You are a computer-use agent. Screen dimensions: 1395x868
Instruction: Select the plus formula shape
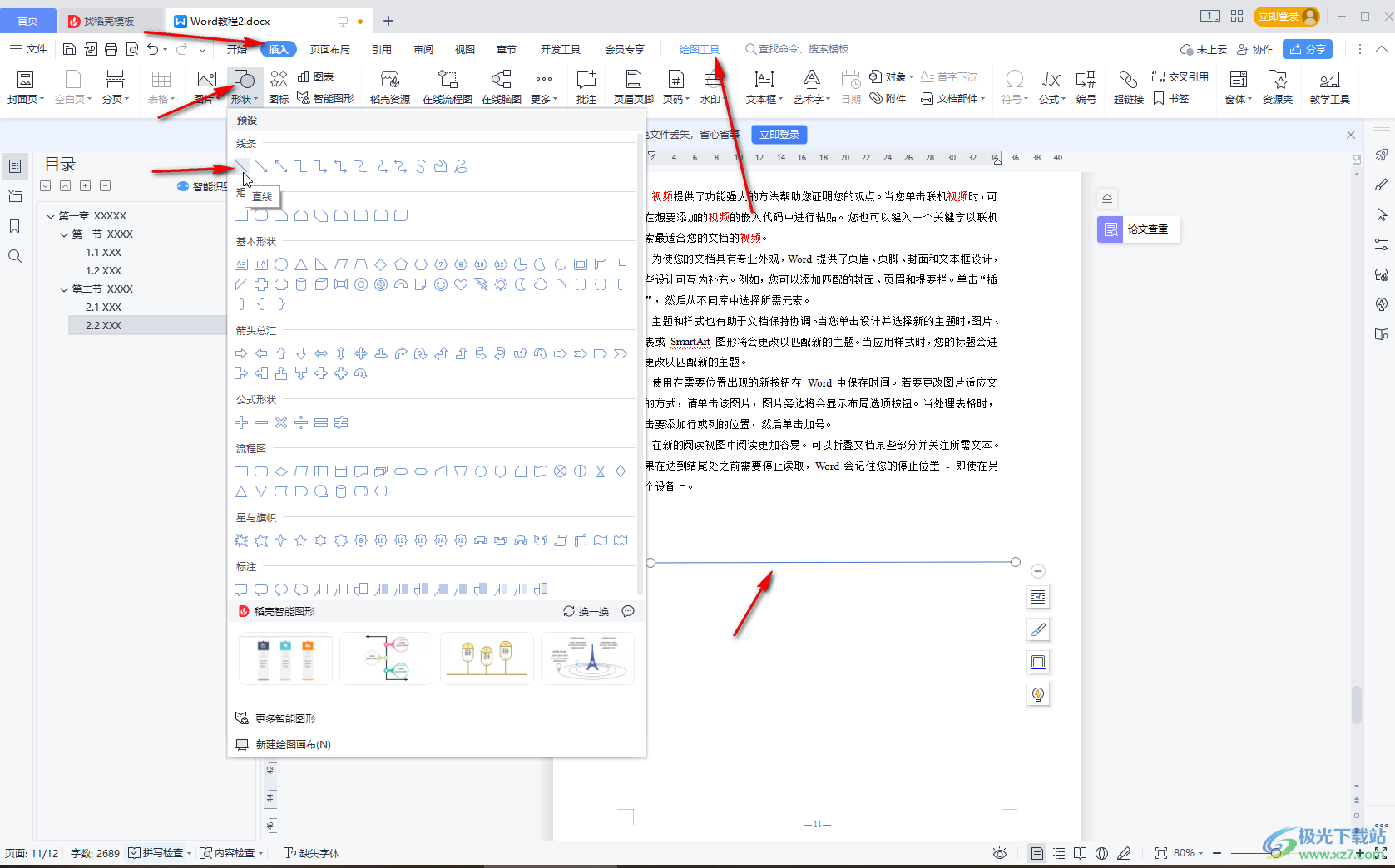coord(241,422)
